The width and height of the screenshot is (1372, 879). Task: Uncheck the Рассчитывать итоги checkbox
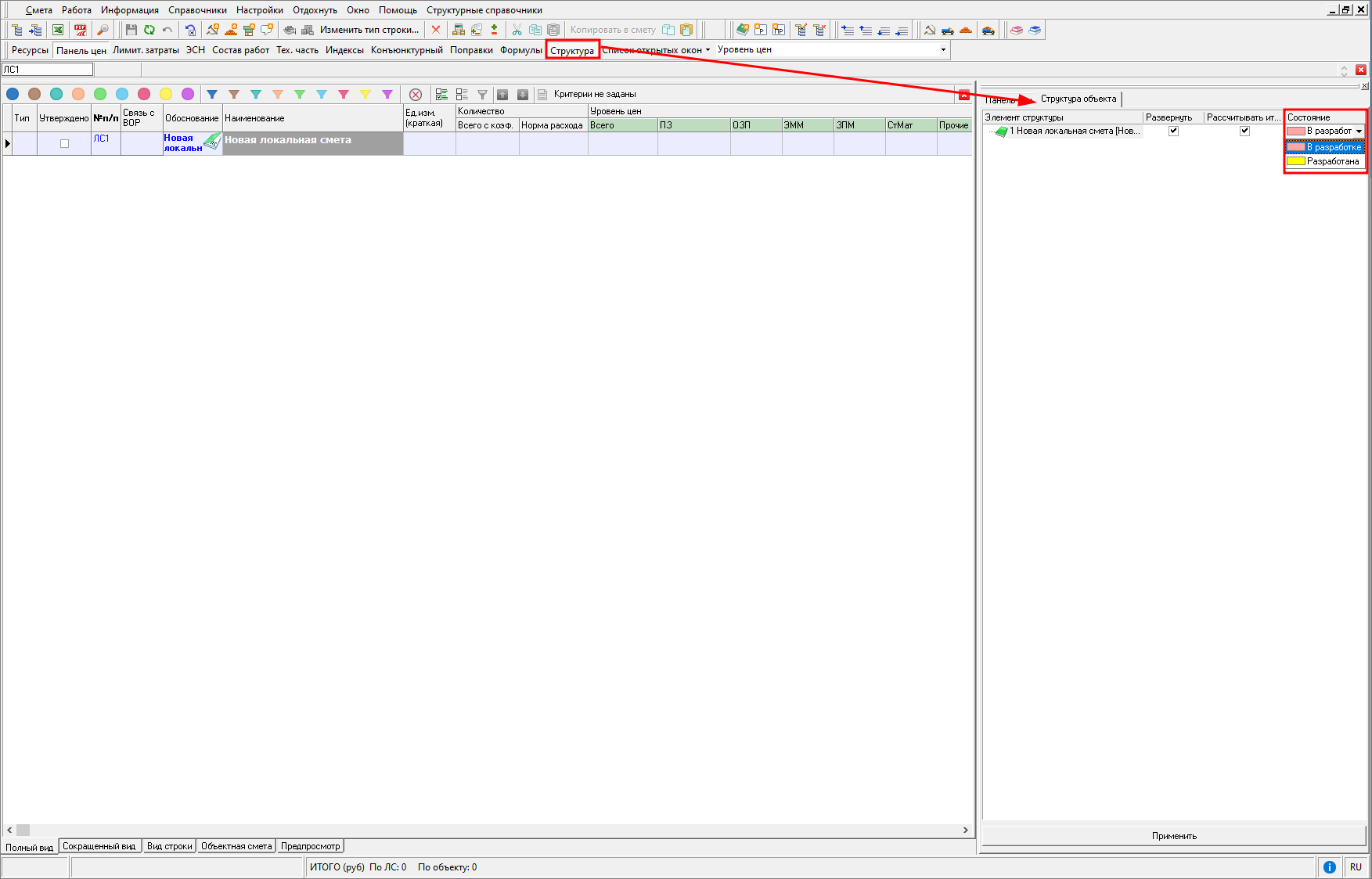1244,131
